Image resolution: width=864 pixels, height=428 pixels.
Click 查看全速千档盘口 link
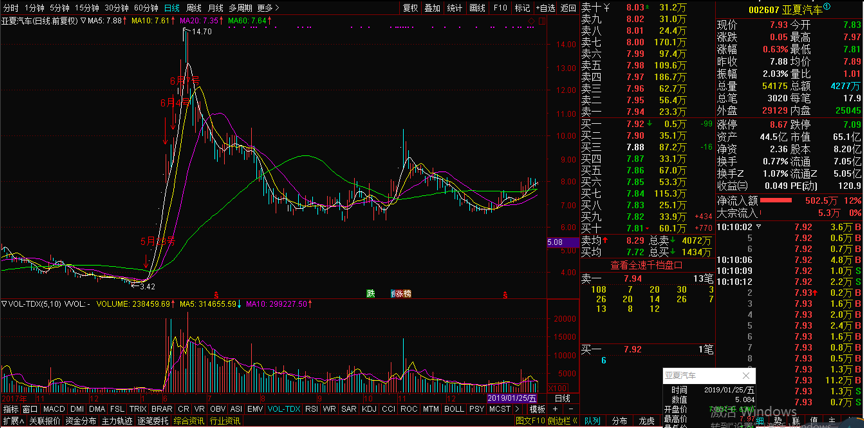[640, 264]
